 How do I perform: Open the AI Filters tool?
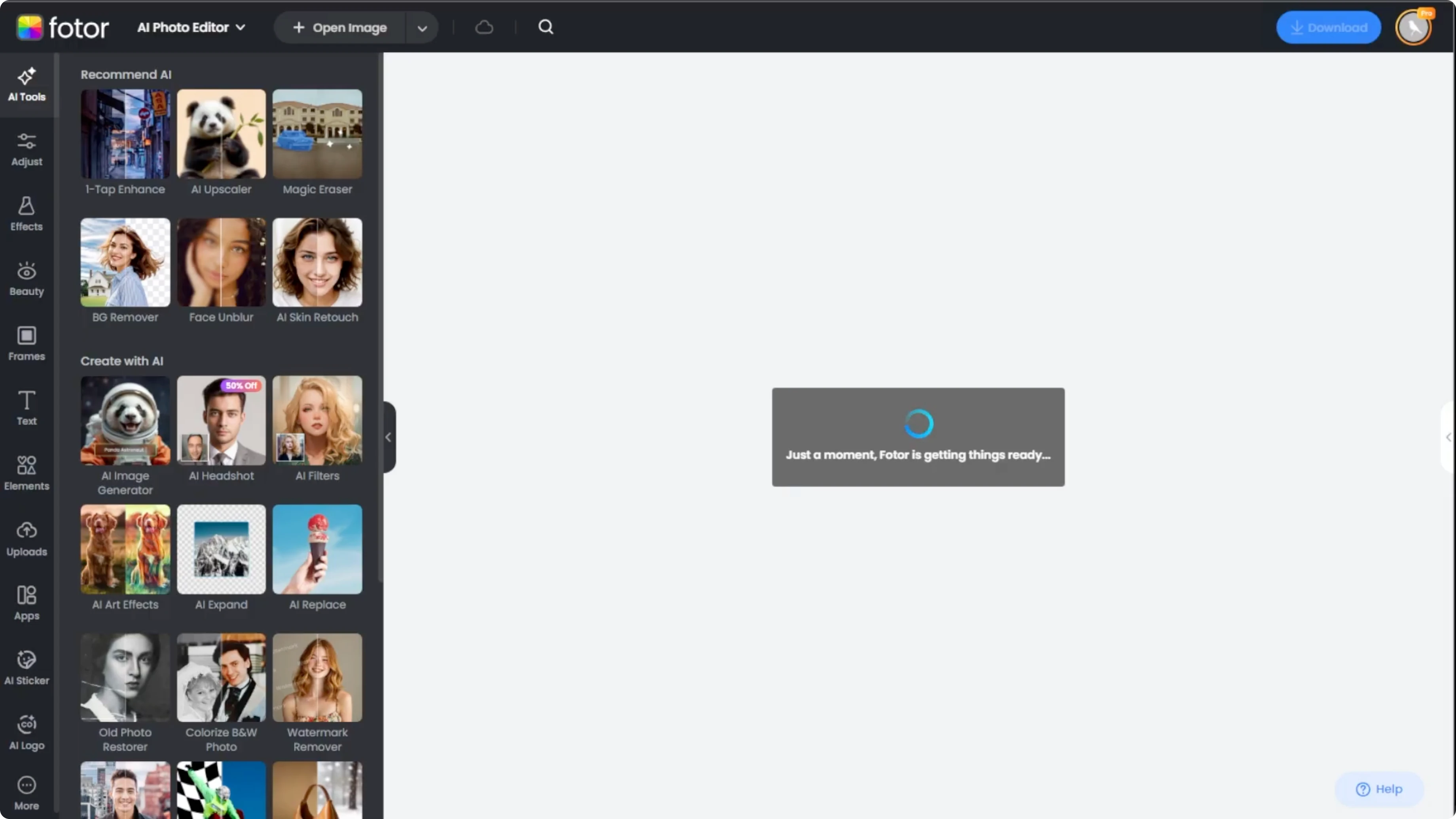pos(317,430)
